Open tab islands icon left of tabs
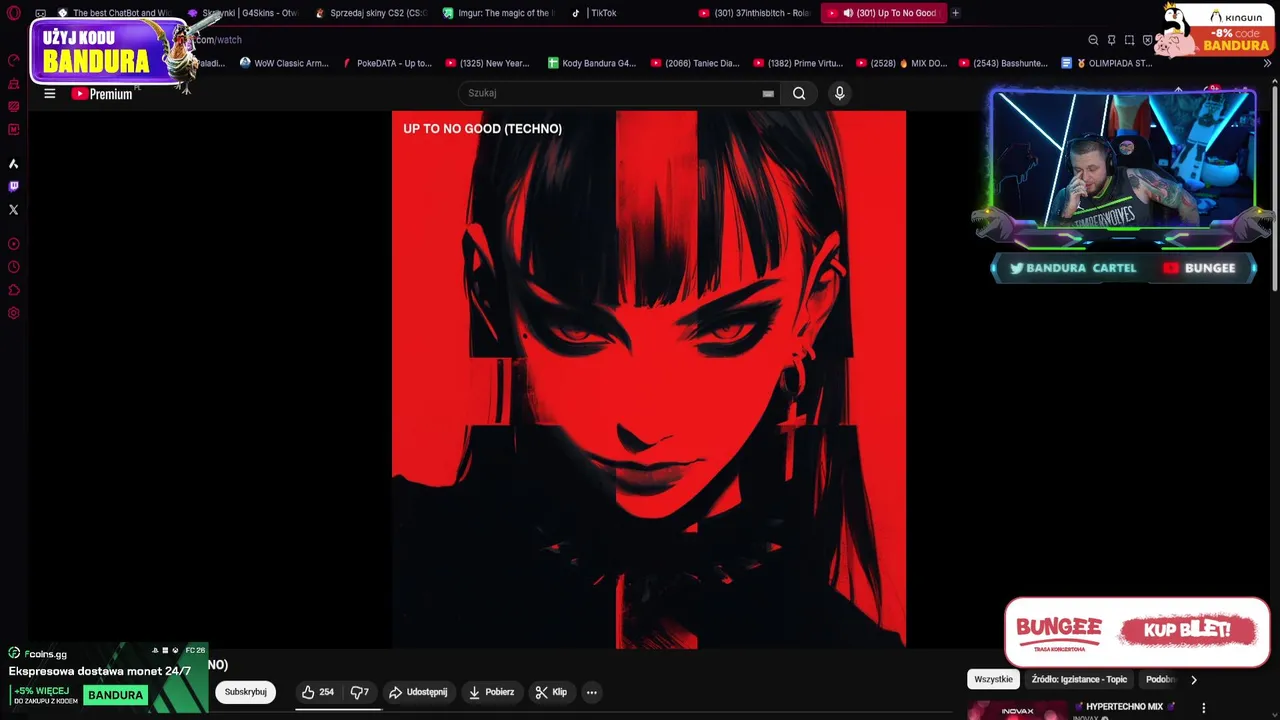The width and height of the screenshot is (1280, 720). pos(40,13)
